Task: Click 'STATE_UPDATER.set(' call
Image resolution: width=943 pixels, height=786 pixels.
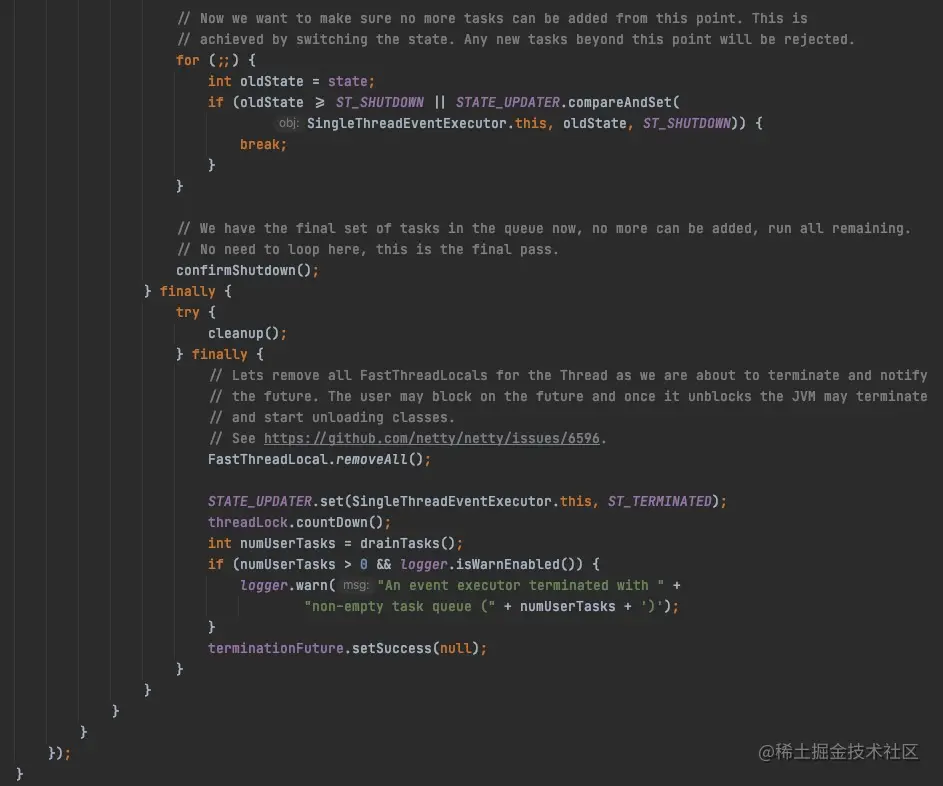Action: [x=280, y=502]
